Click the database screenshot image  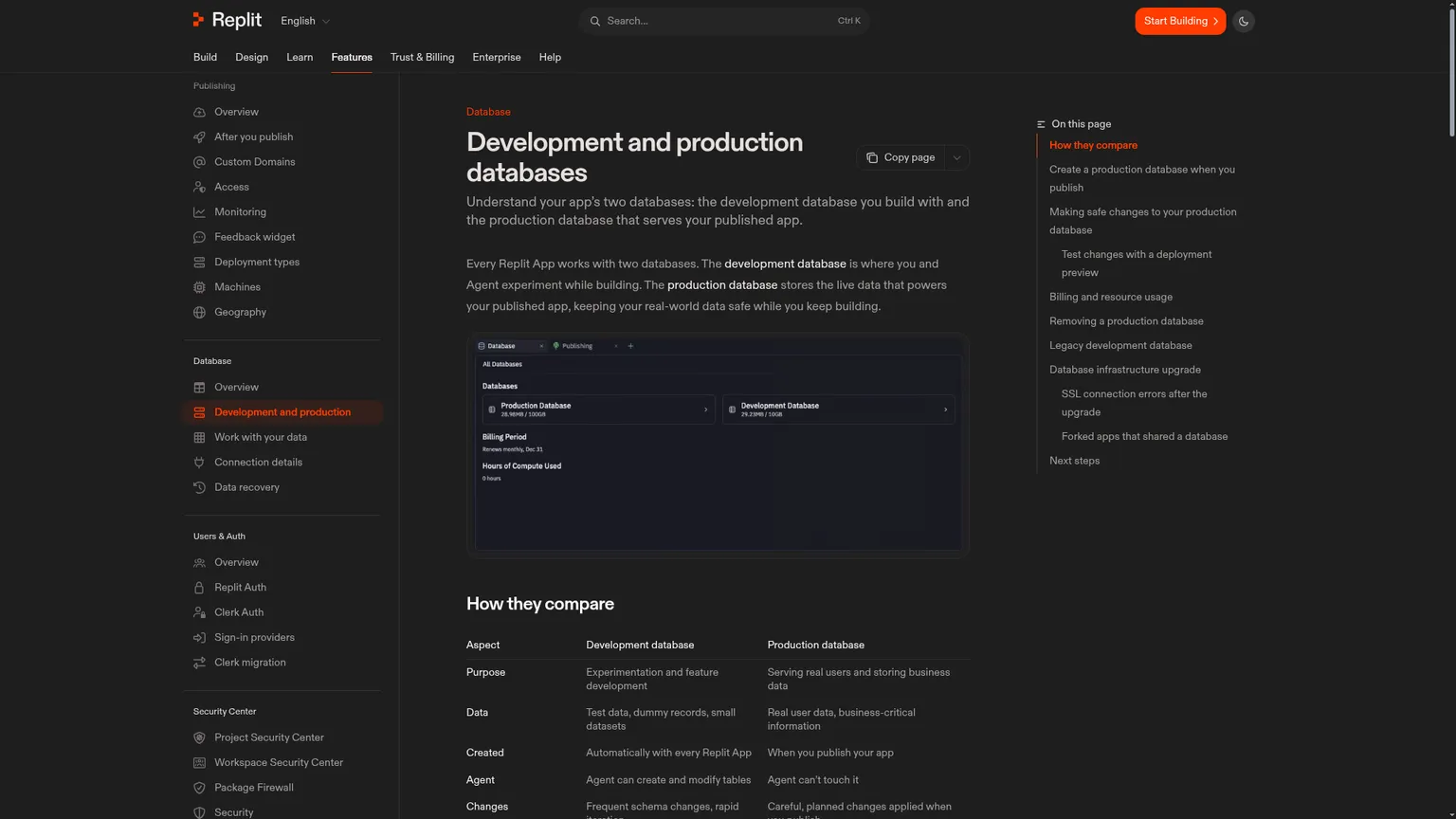coord(718,445)
